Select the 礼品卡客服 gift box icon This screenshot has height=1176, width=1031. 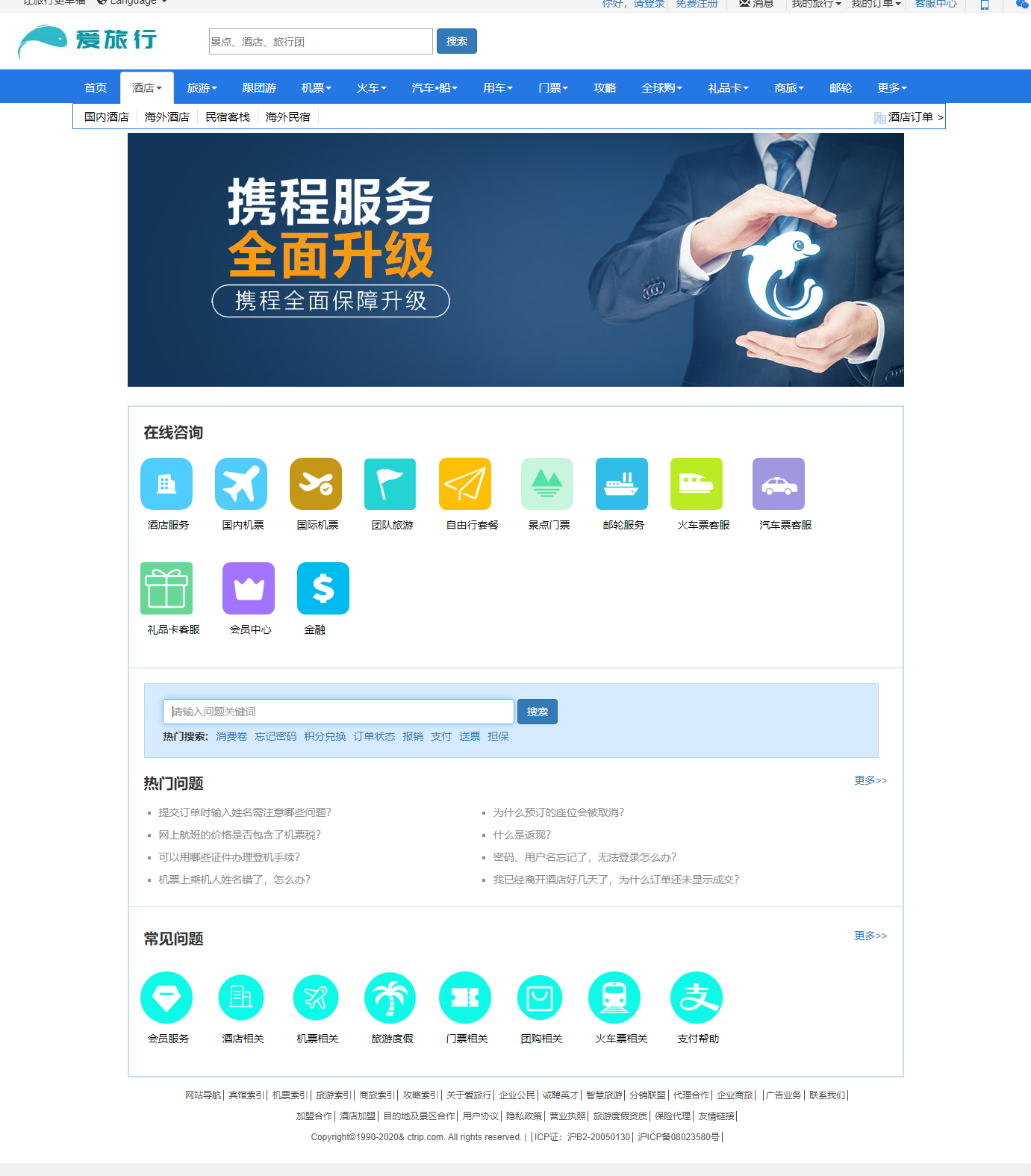pyautogui.click(x=166, y=588)
